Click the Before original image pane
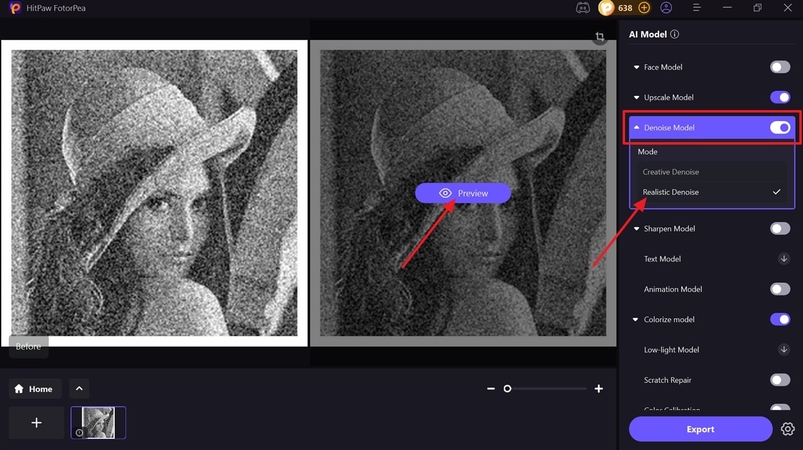The image size is (803, 450). pyautogui.click(x=154, y=193)
